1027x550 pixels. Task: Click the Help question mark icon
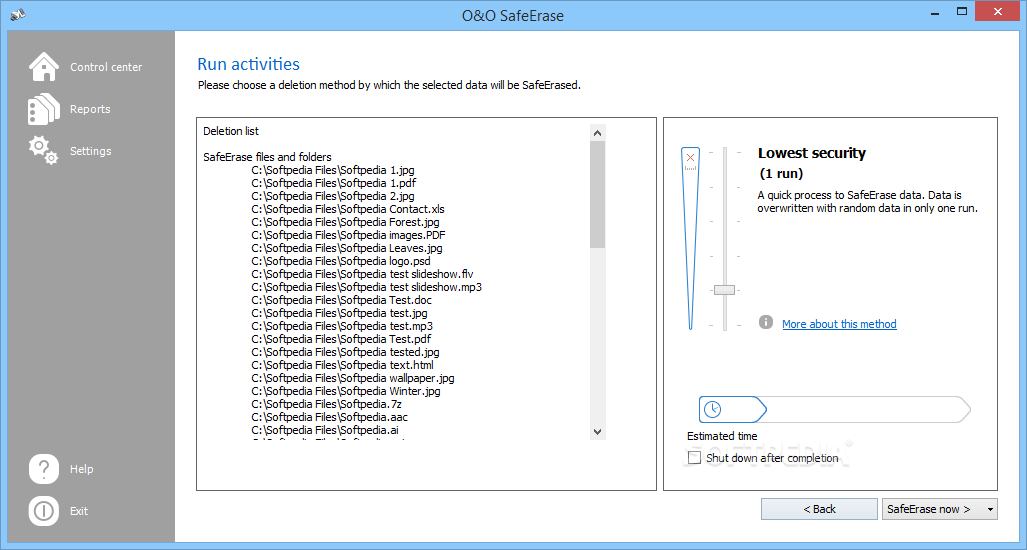[x=44, y=469]
